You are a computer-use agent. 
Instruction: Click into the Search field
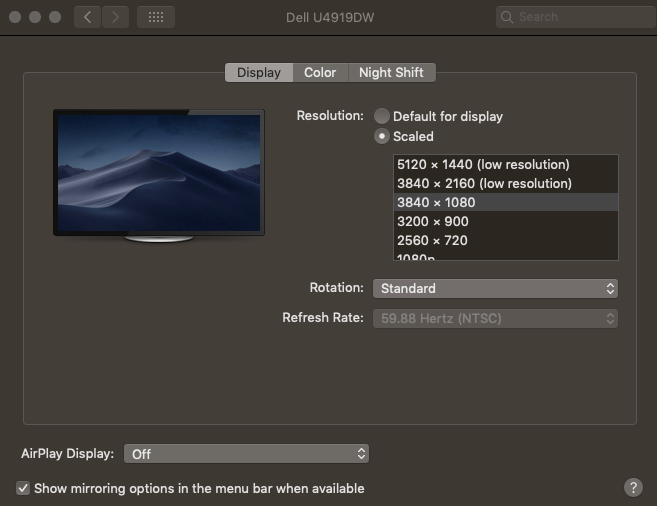pos(576,17)
